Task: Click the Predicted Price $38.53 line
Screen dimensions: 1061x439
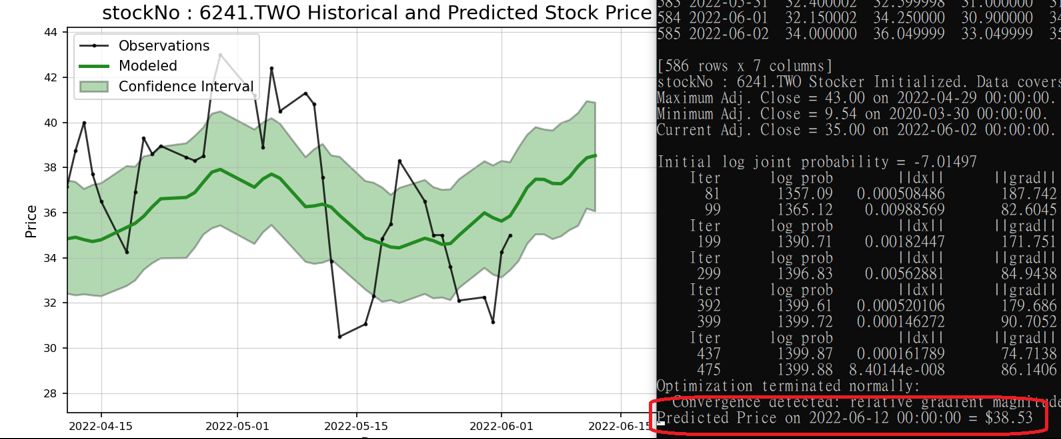Action: pyautogui.click(x=846, y=419)
